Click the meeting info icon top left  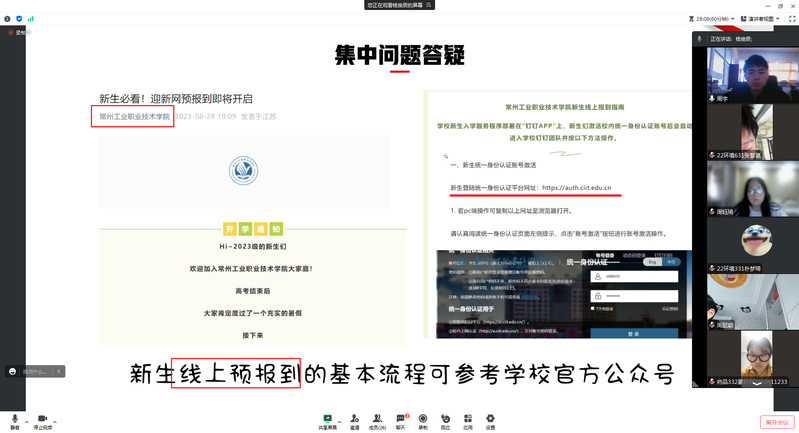pyautogui.click(x=8, y=18)
